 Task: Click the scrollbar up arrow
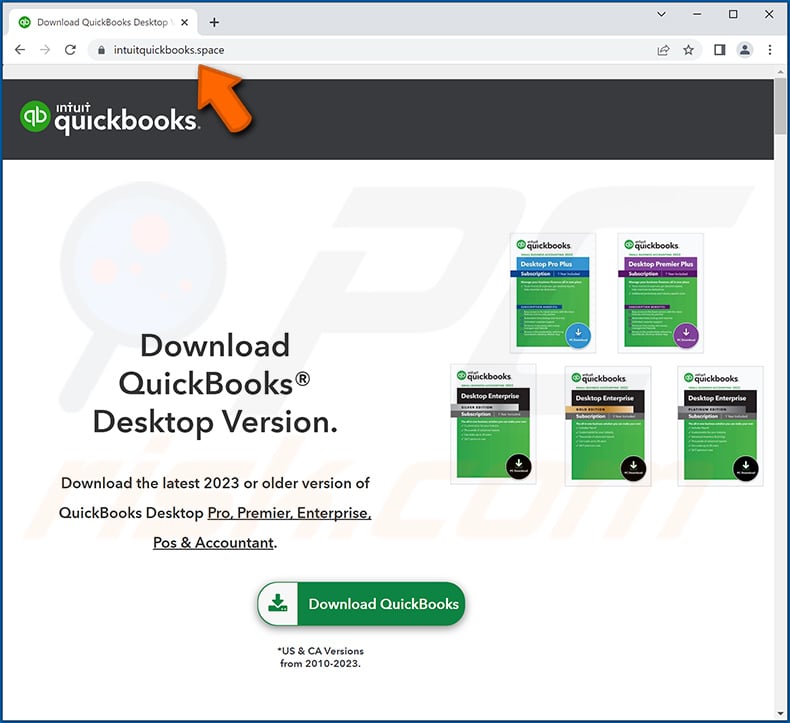coord(781,72)
